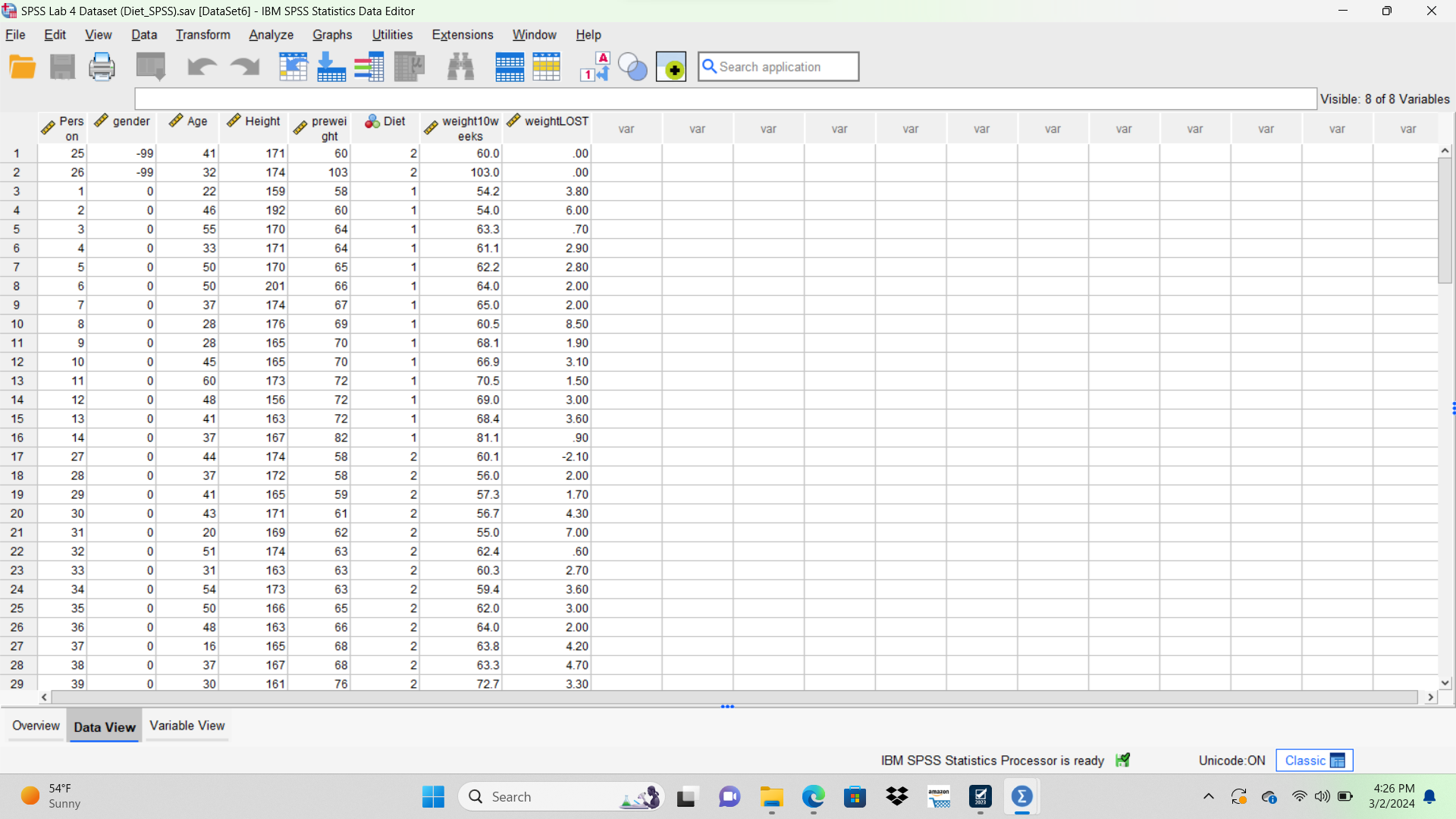The height and width of the screenshot is (819, 1456).
Task: Toggle Use Variable Sets
Action: coord(632,66)
